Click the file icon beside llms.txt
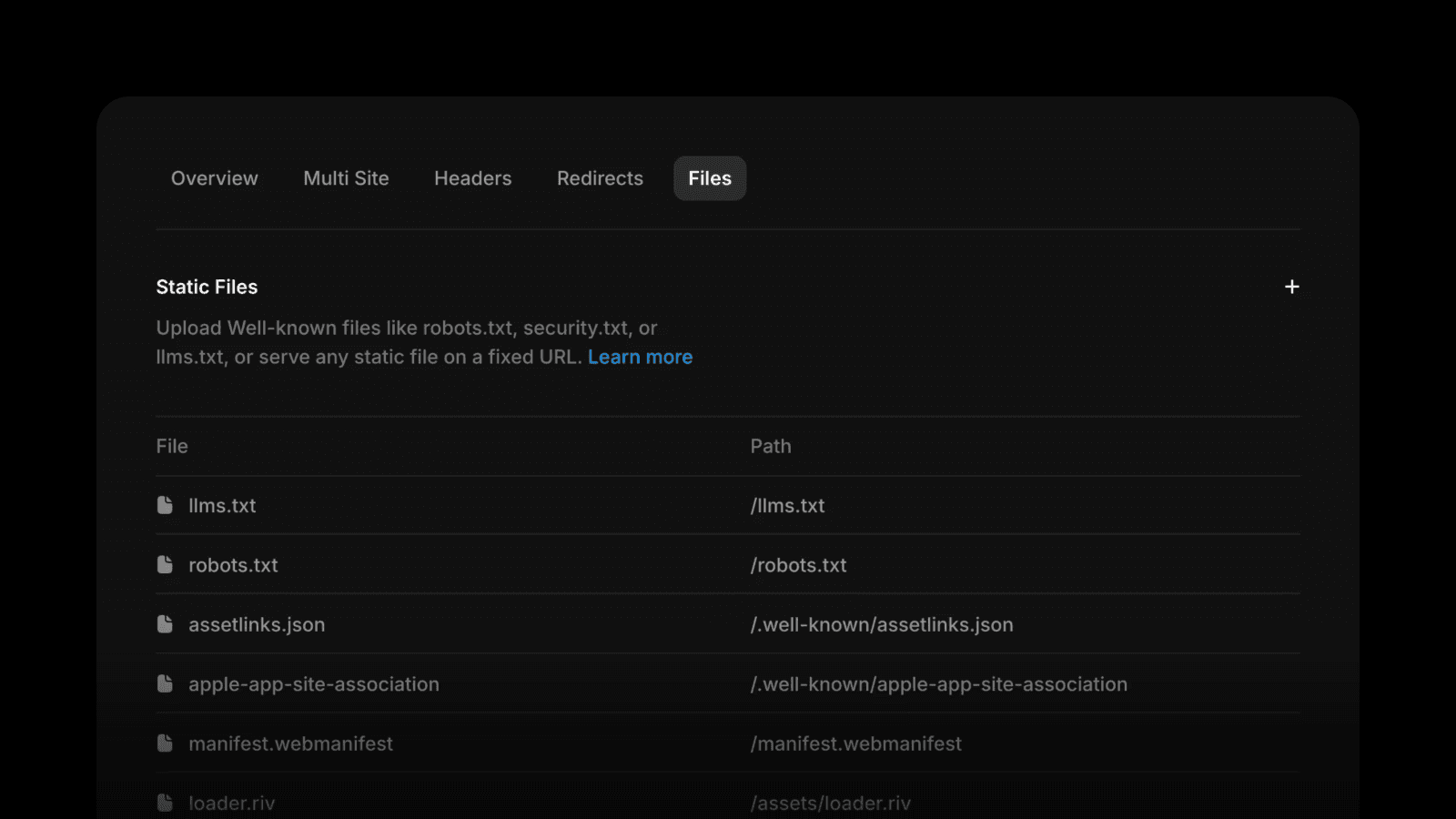This screenshot has height=819, width=1456. 165,505
